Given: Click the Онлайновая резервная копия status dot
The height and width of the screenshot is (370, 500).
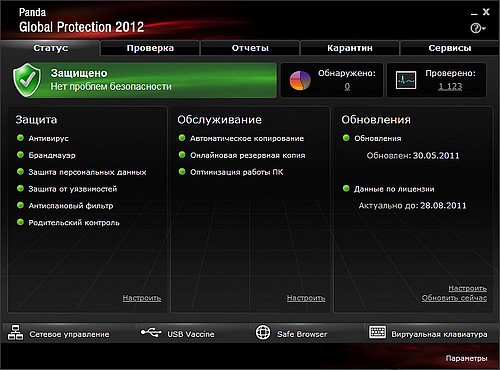Looking at the screenshot, I should click(x=182, y=155).
